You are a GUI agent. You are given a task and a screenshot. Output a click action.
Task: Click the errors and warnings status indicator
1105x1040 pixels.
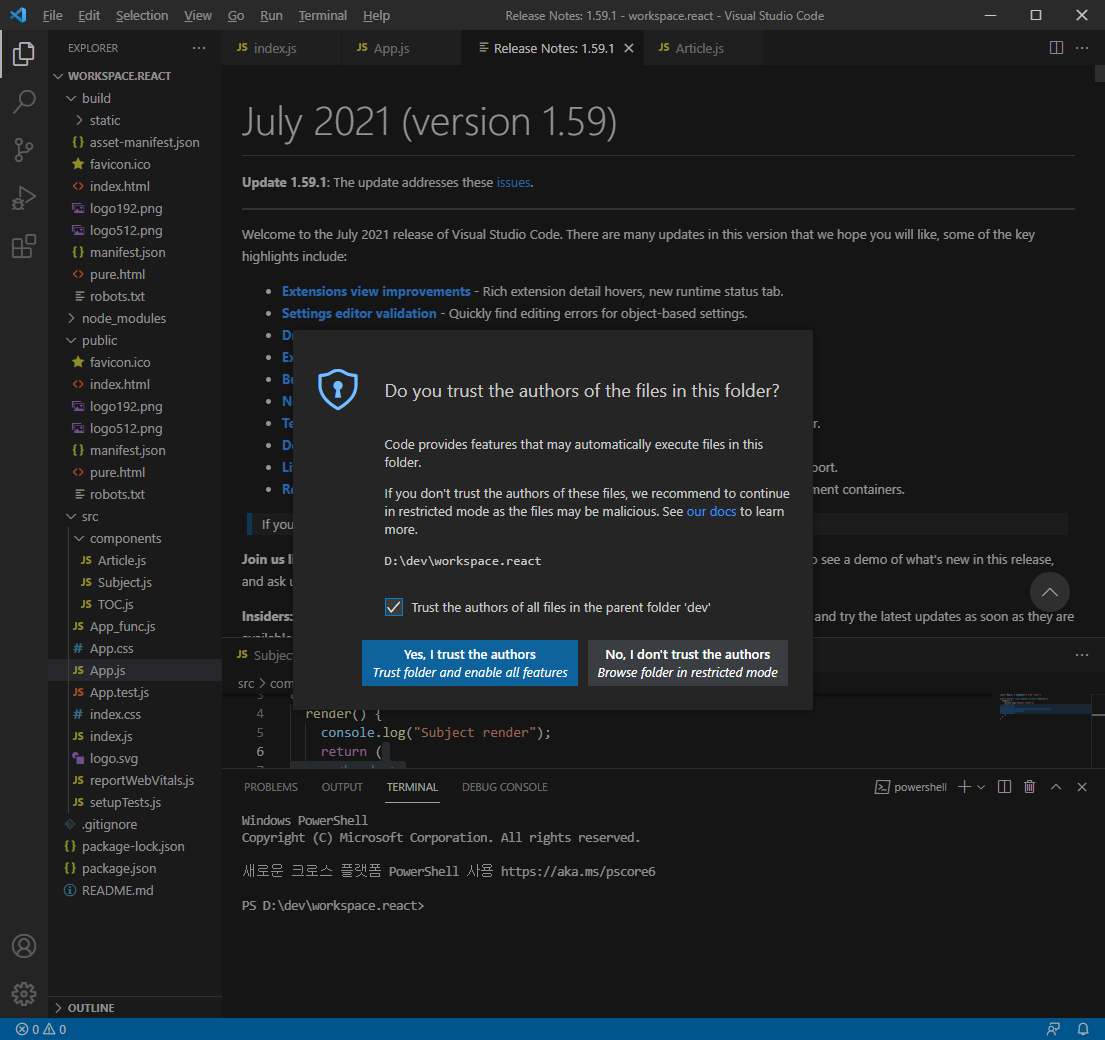41,1029
